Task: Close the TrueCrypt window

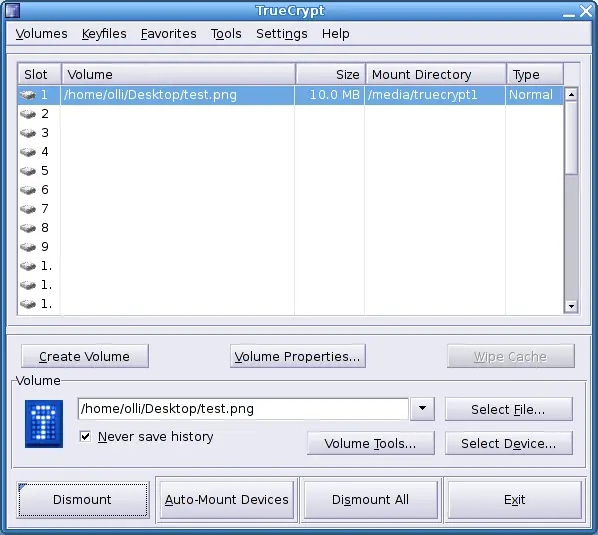Action: coord(586,11)
